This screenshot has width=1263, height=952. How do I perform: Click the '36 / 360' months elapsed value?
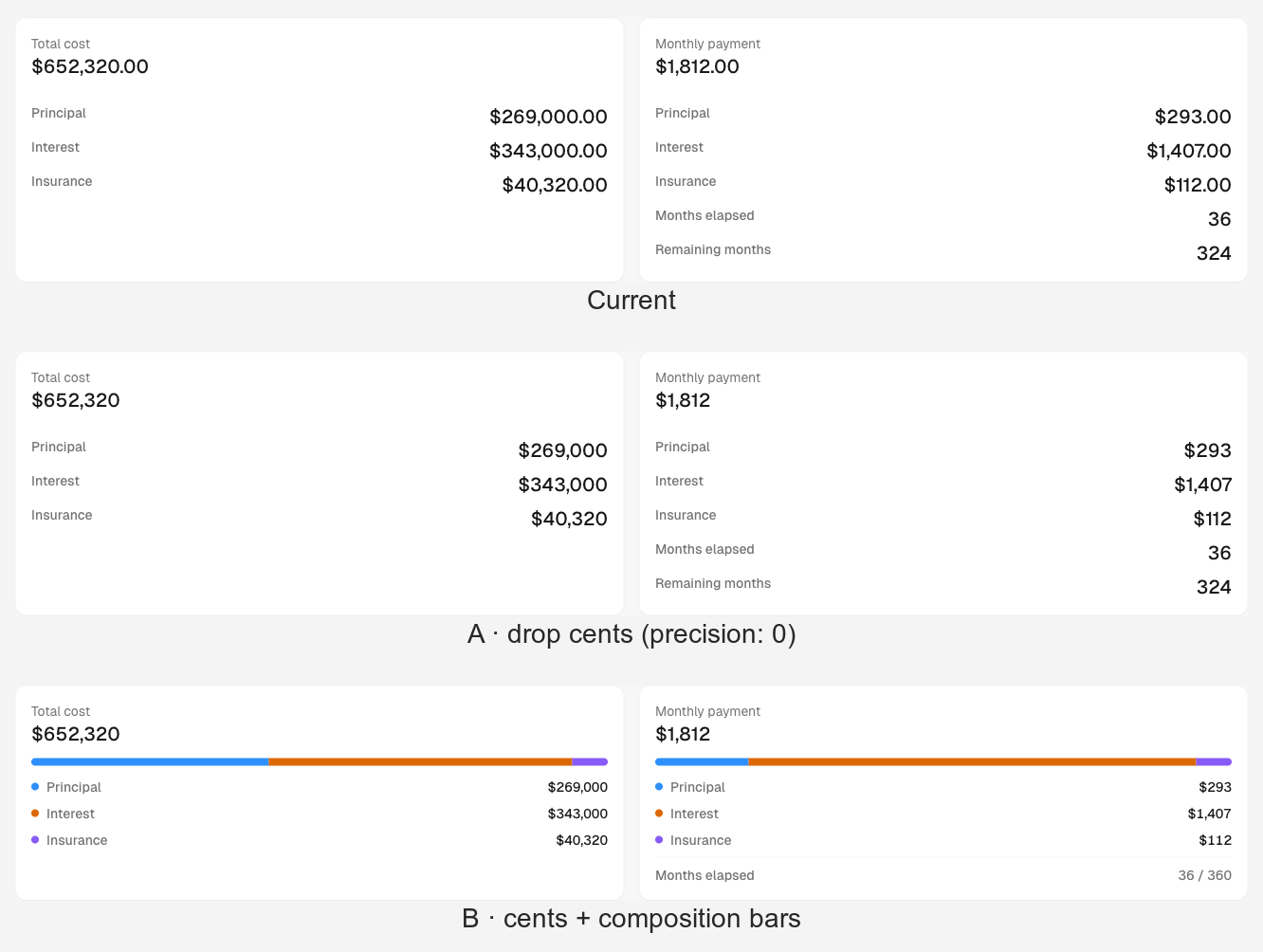tap(1205, 875)
